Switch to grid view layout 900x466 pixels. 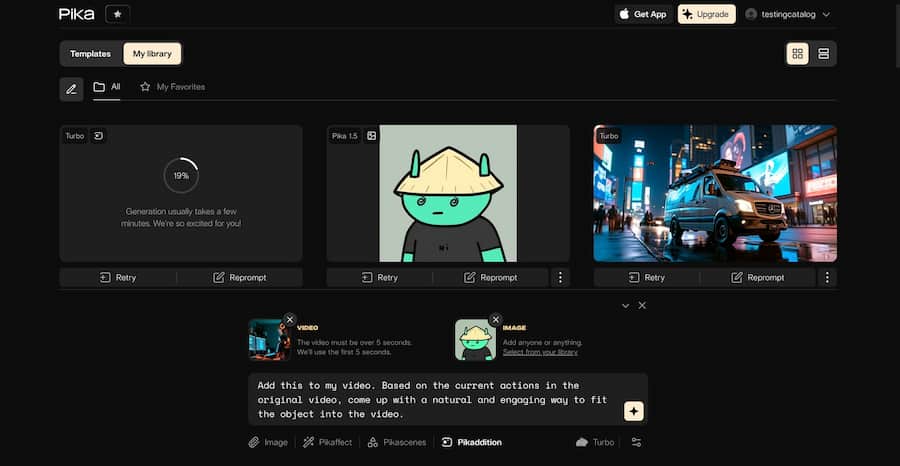click(797, 53)
